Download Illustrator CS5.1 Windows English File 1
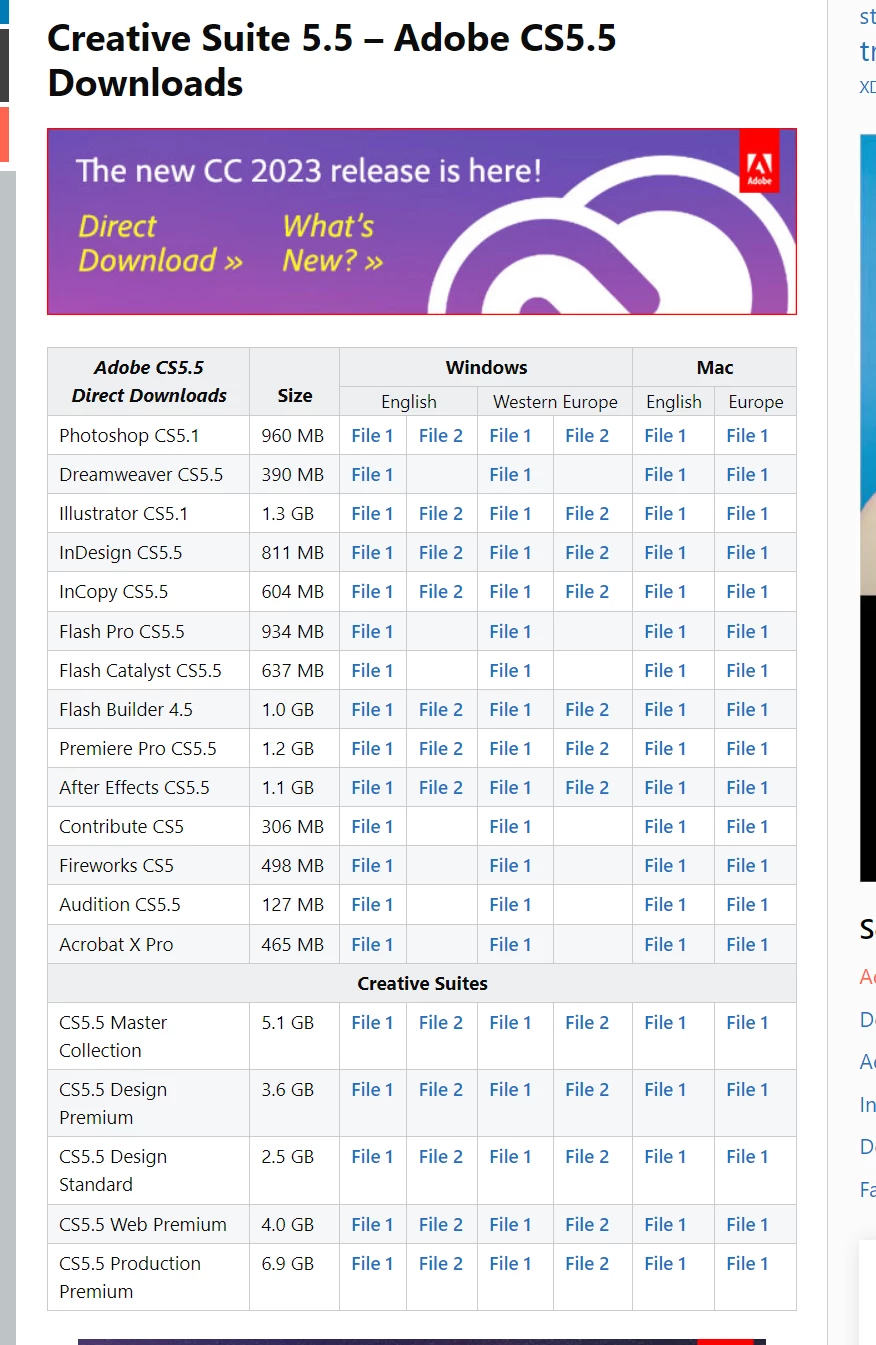The width and height of the screenshot is (876, 1345). [372, 513]
